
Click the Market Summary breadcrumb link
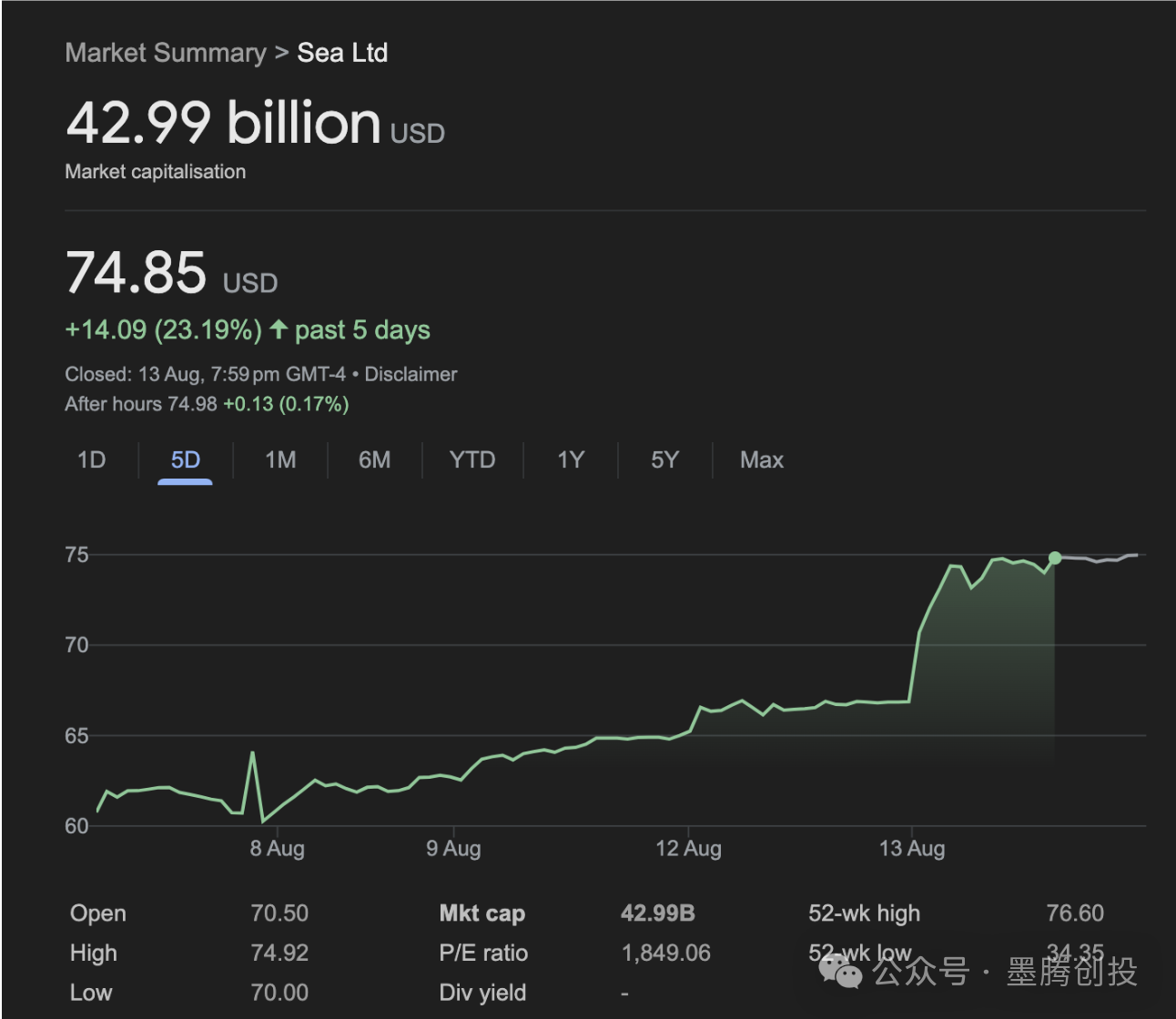click(x=166, y=53)
